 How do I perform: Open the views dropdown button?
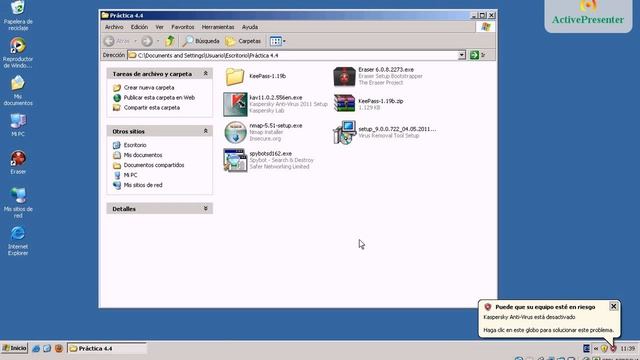278,41
